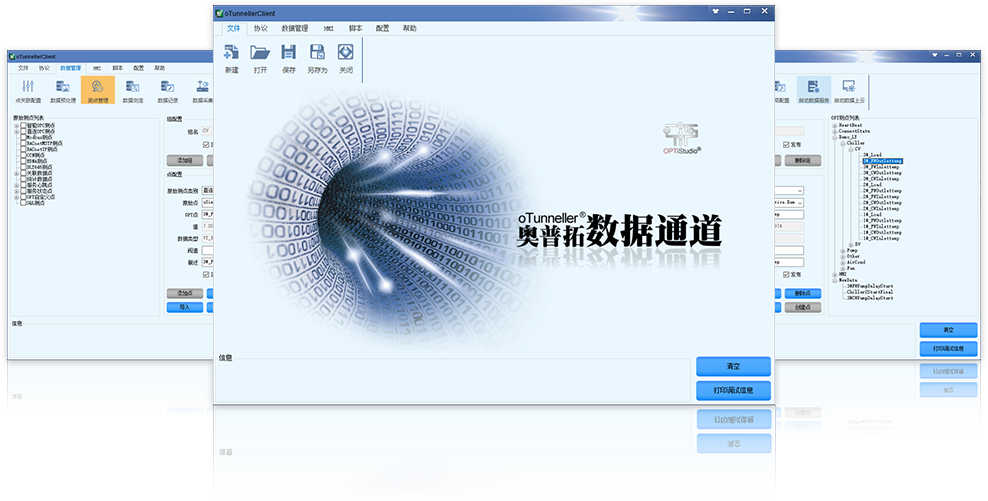Click the oTunnellerClient app icon in front title bar
The width and height of the screenshot is (988, 501).
pyautogui.click(x=219, y=13)
